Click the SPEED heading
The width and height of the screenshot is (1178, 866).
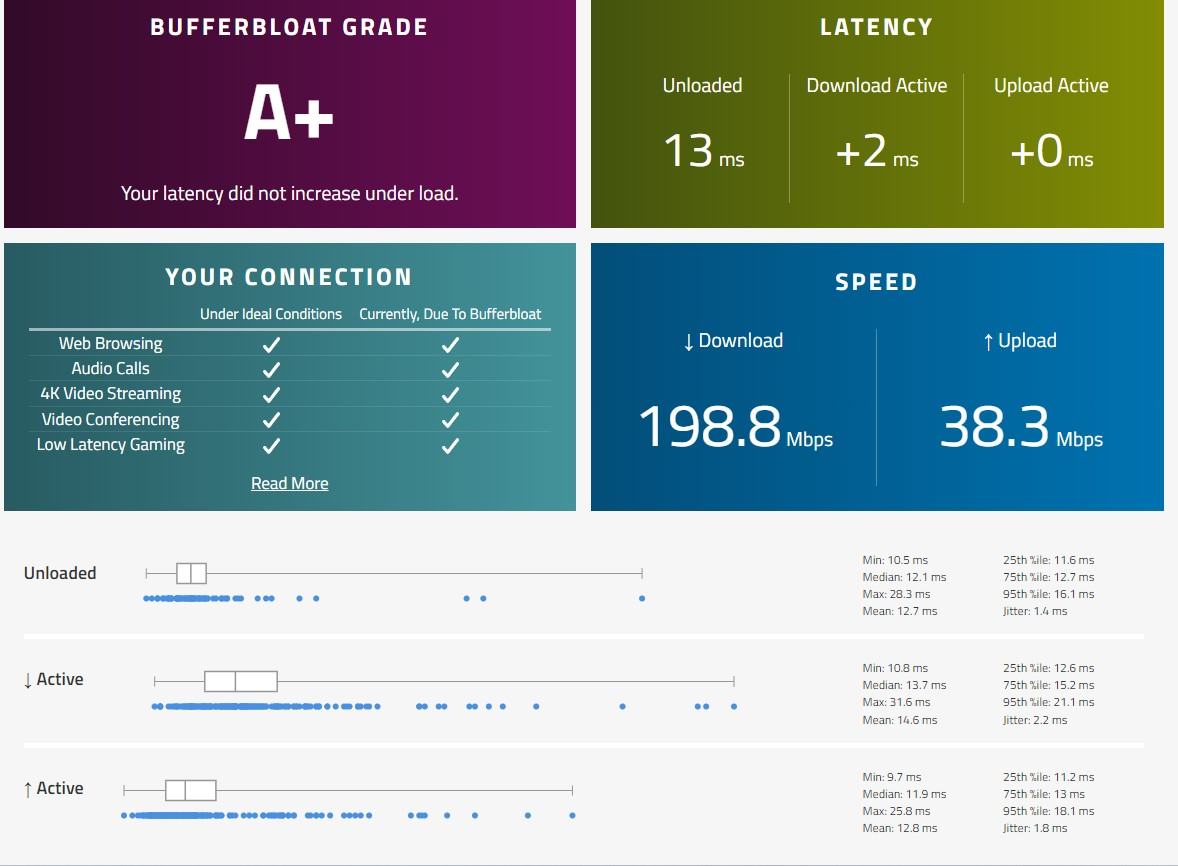(877, 282)
